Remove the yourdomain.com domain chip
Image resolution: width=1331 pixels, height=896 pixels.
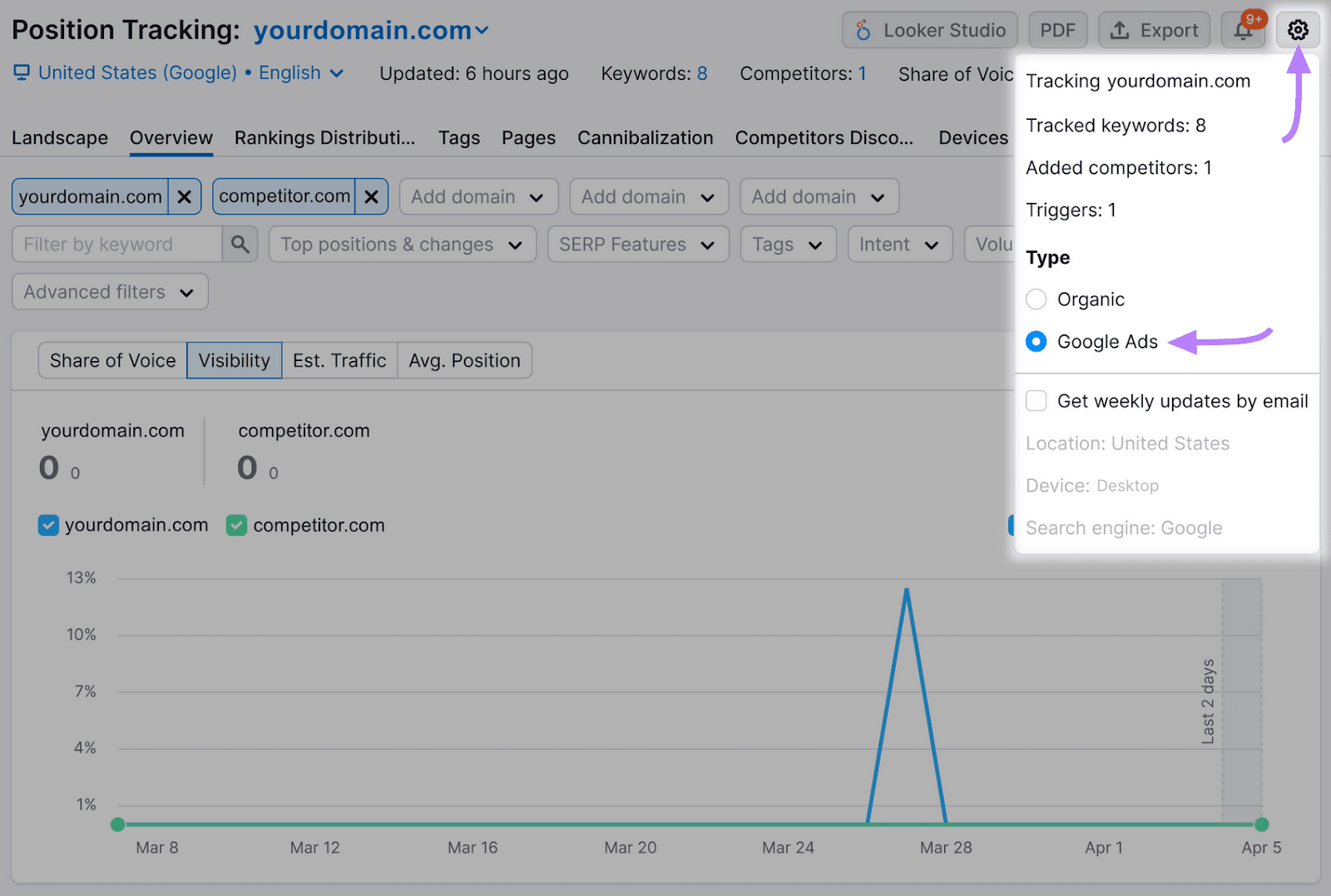pos(184,196)
